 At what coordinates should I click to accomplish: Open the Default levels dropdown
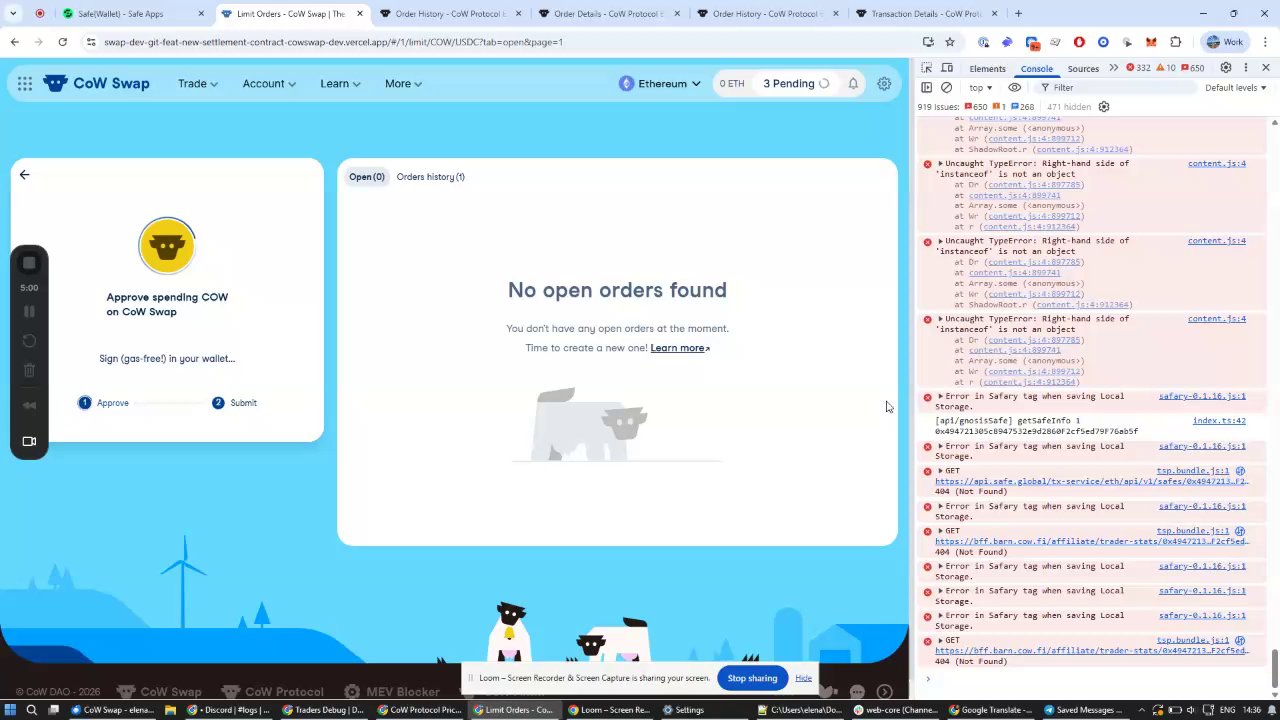(1236, 88)
